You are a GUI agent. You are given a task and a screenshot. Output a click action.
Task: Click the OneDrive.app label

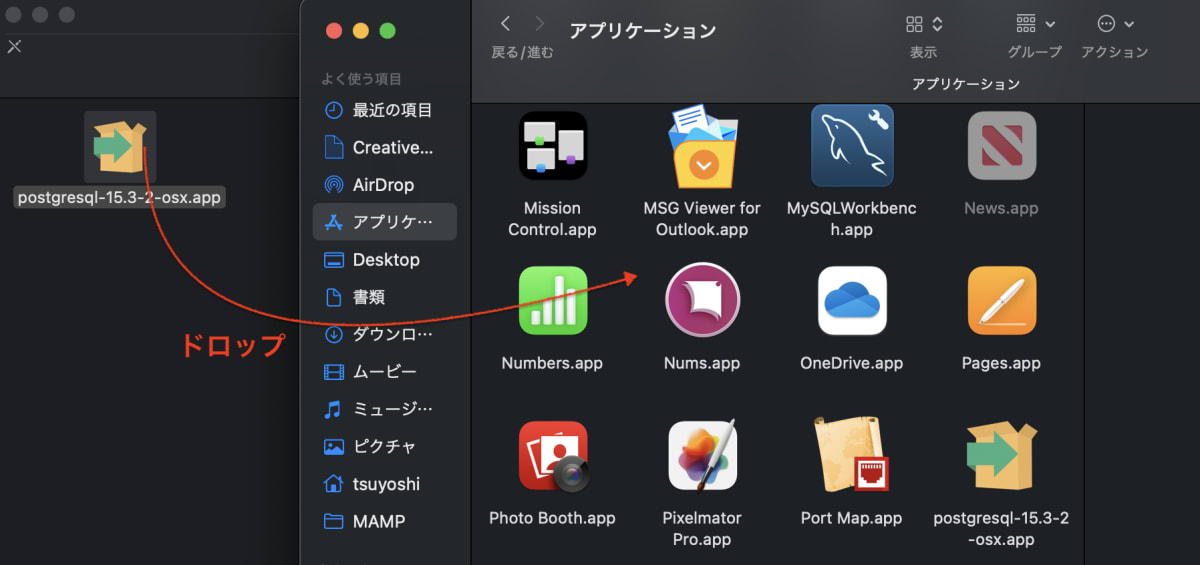click(852, 363)
